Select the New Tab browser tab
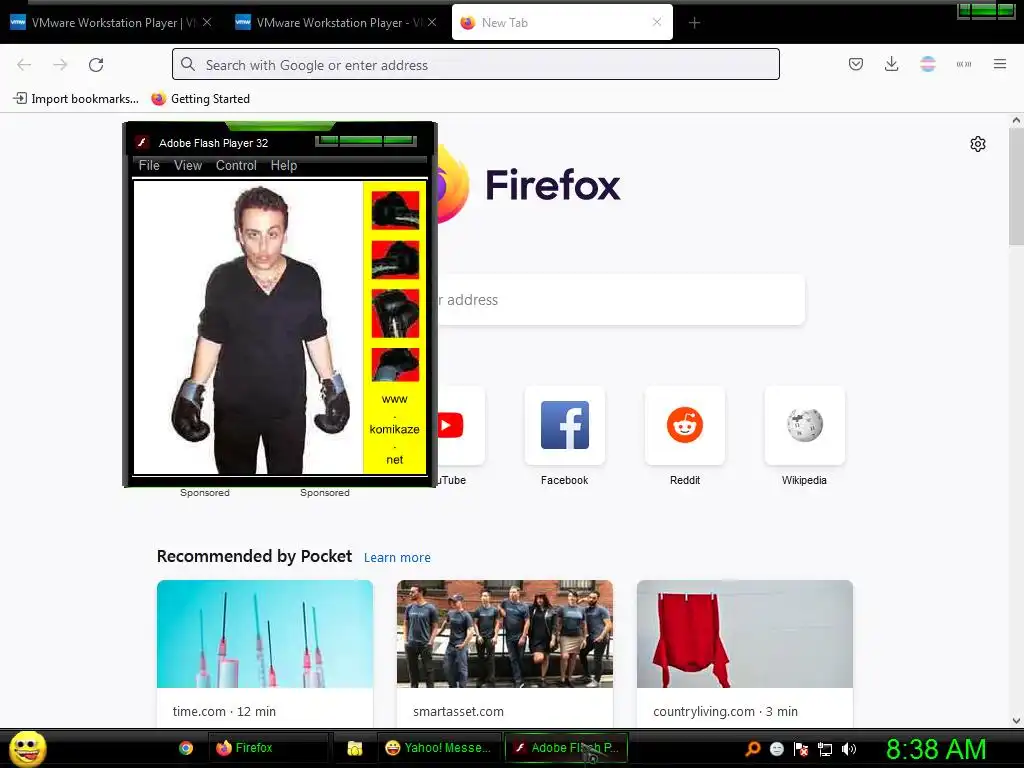The image size is (1024, 768). (562, 23)
